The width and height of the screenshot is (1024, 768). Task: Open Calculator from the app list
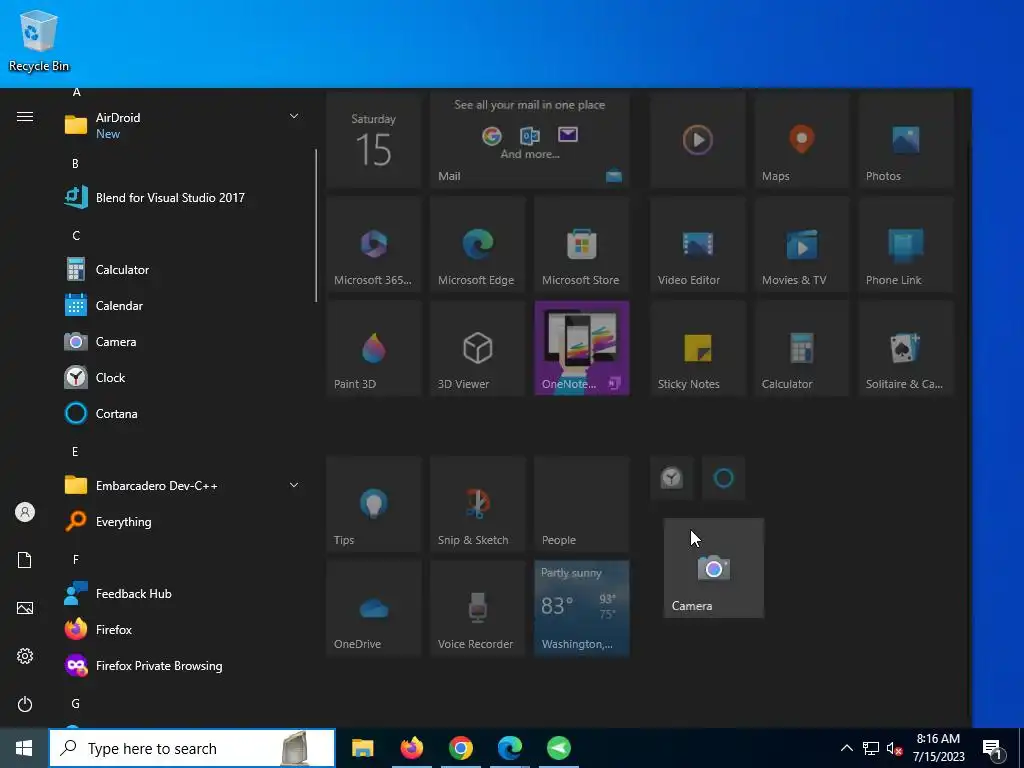point(182,270)
